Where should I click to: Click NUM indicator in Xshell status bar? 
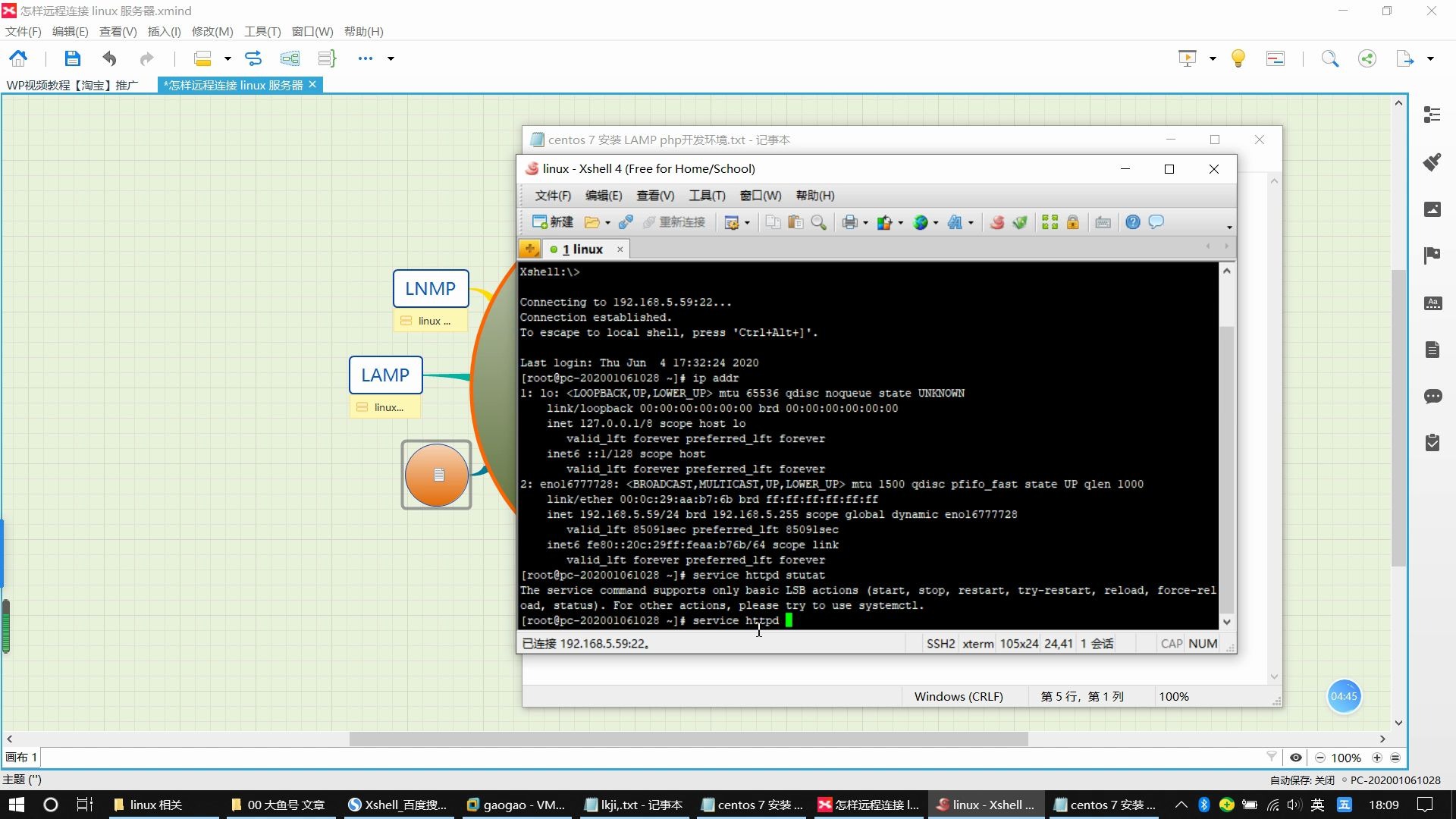coord(1203,643)
